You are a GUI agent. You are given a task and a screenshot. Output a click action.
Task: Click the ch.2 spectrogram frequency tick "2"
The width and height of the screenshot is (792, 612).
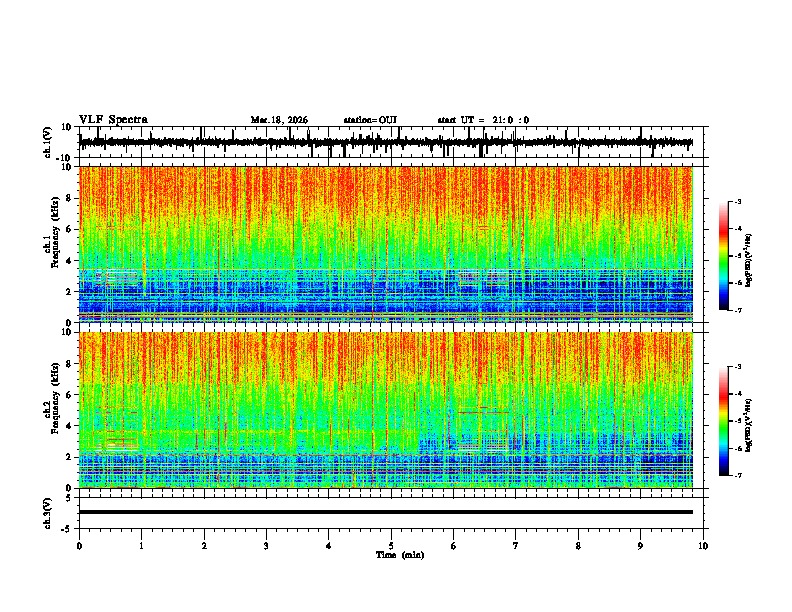69,457
